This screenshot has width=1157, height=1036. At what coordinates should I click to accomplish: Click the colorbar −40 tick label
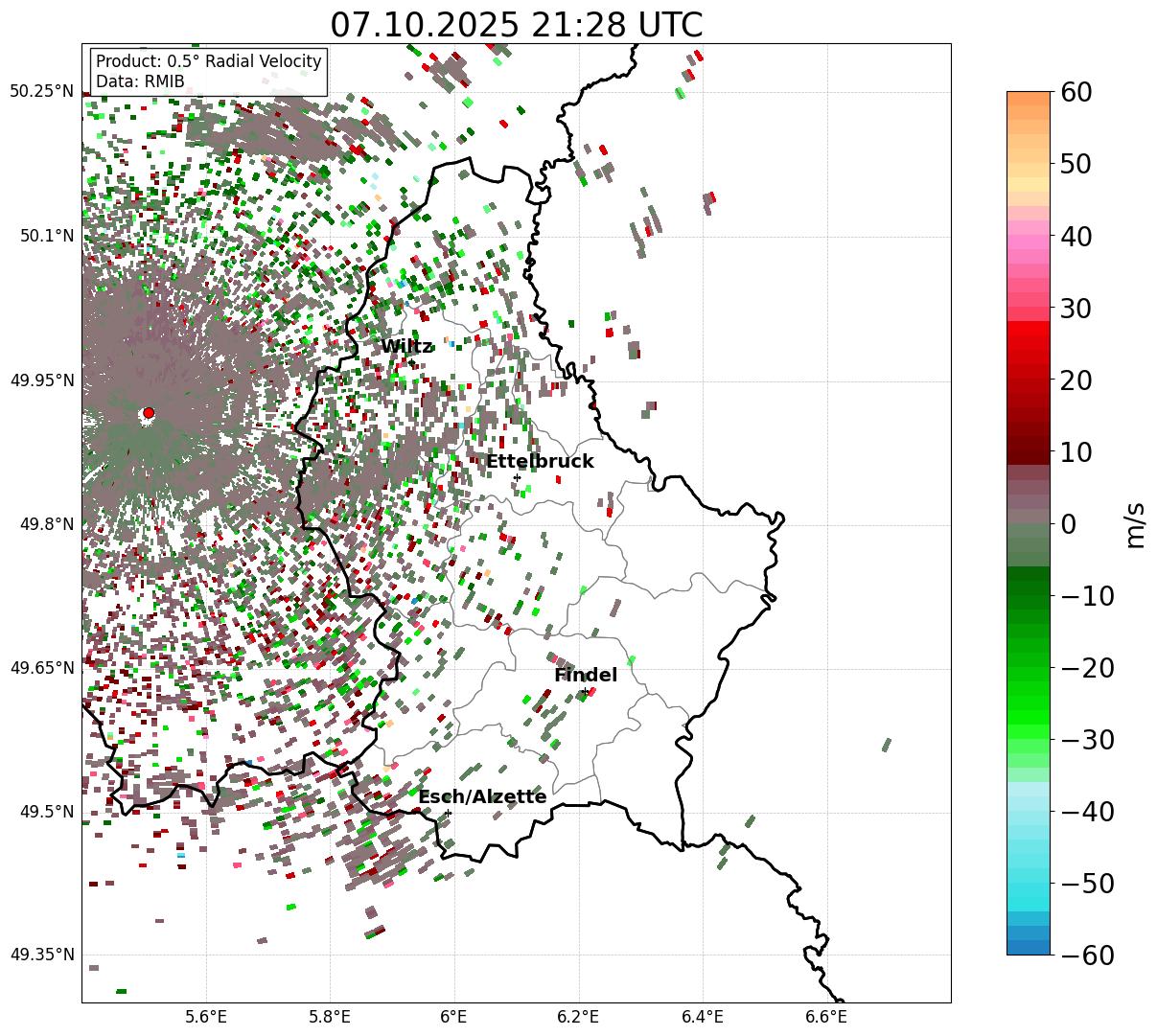[x=1087, y=812]
